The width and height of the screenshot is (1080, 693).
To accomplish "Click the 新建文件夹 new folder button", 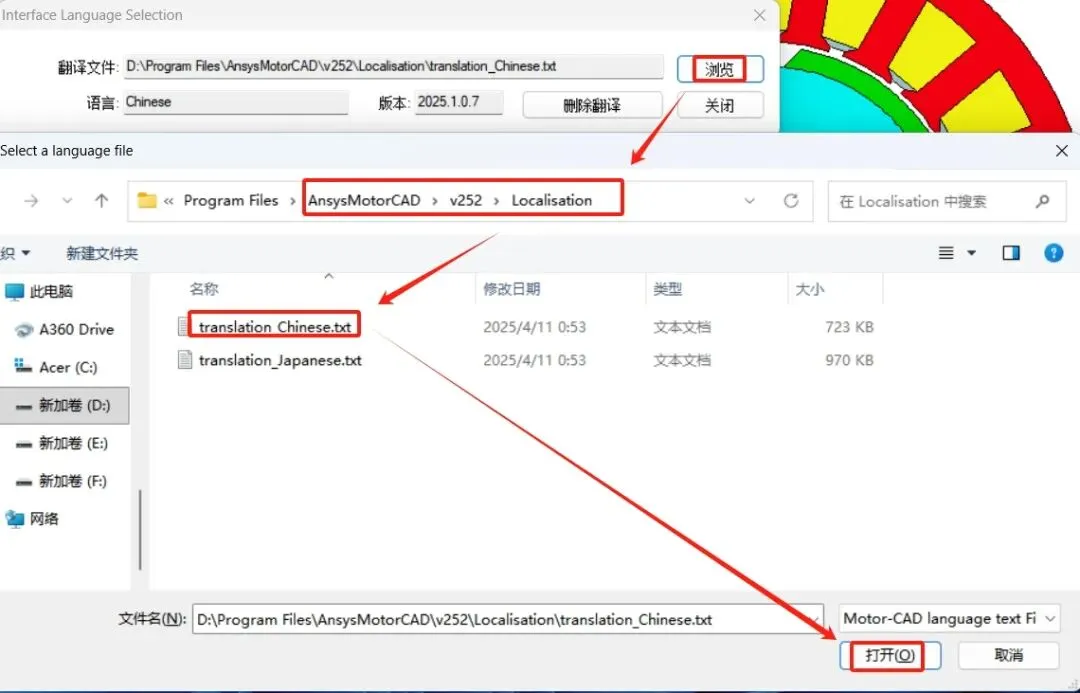I will pyautogui.click(x=102, y=254).
